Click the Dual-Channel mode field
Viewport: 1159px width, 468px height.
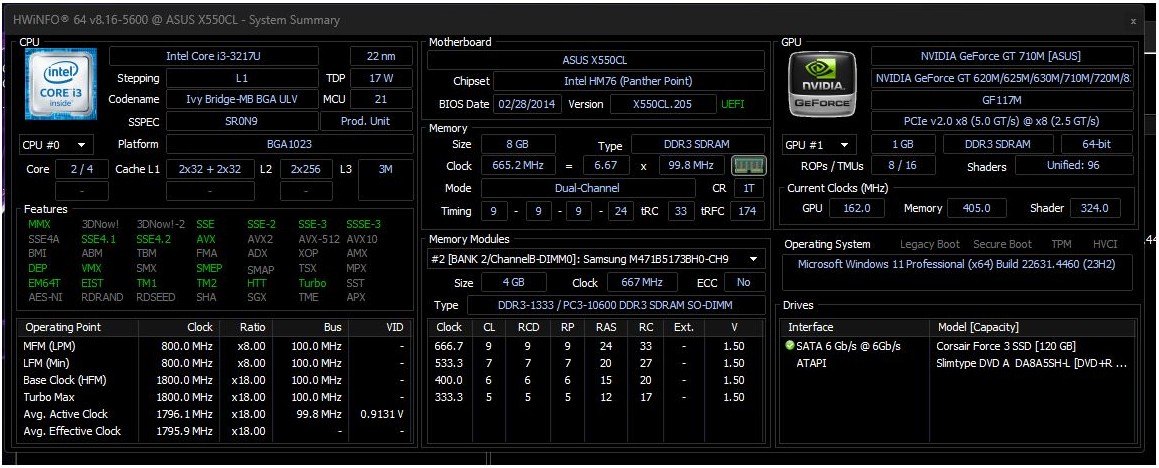pyautogui.click(x=588, y=188)
